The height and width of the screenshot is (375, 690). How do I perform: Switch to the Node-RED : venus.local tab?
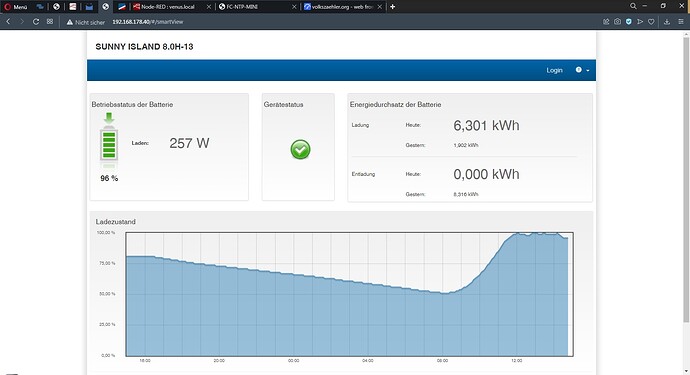[167, 7]
